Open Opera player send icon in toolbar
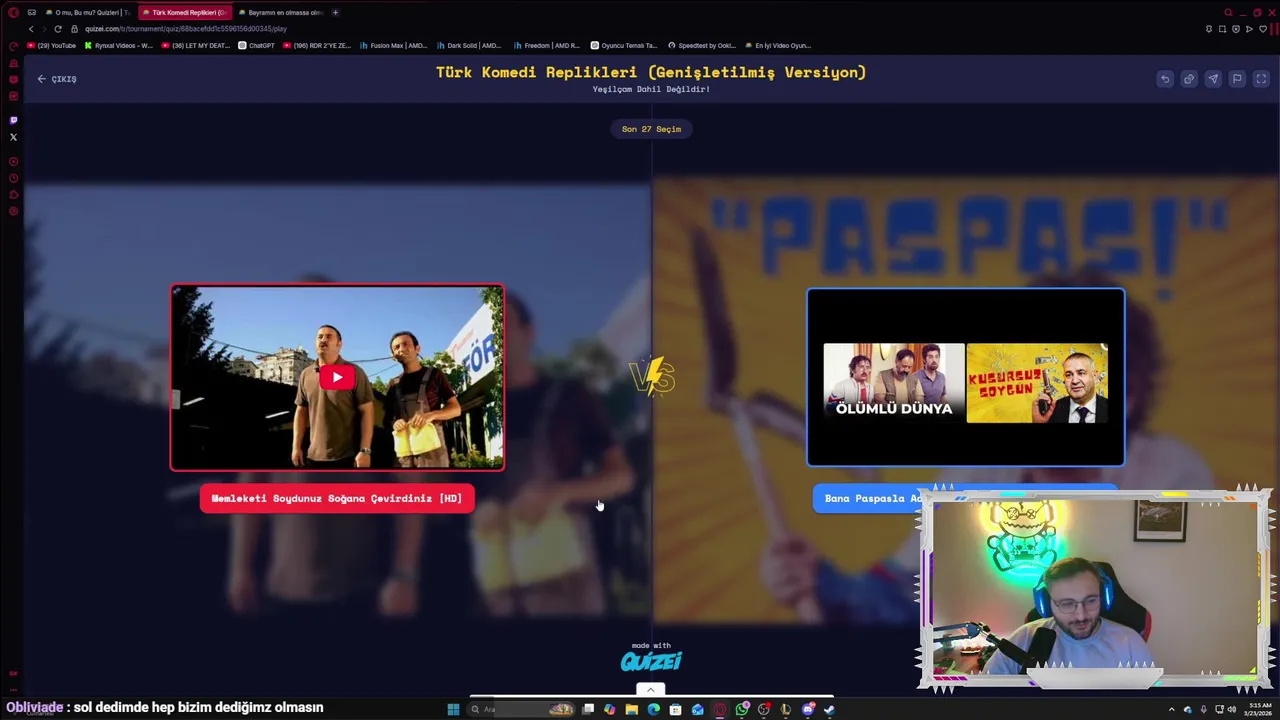The width and height of the screenshot is (1280, 720). (x=1249, y=29)
